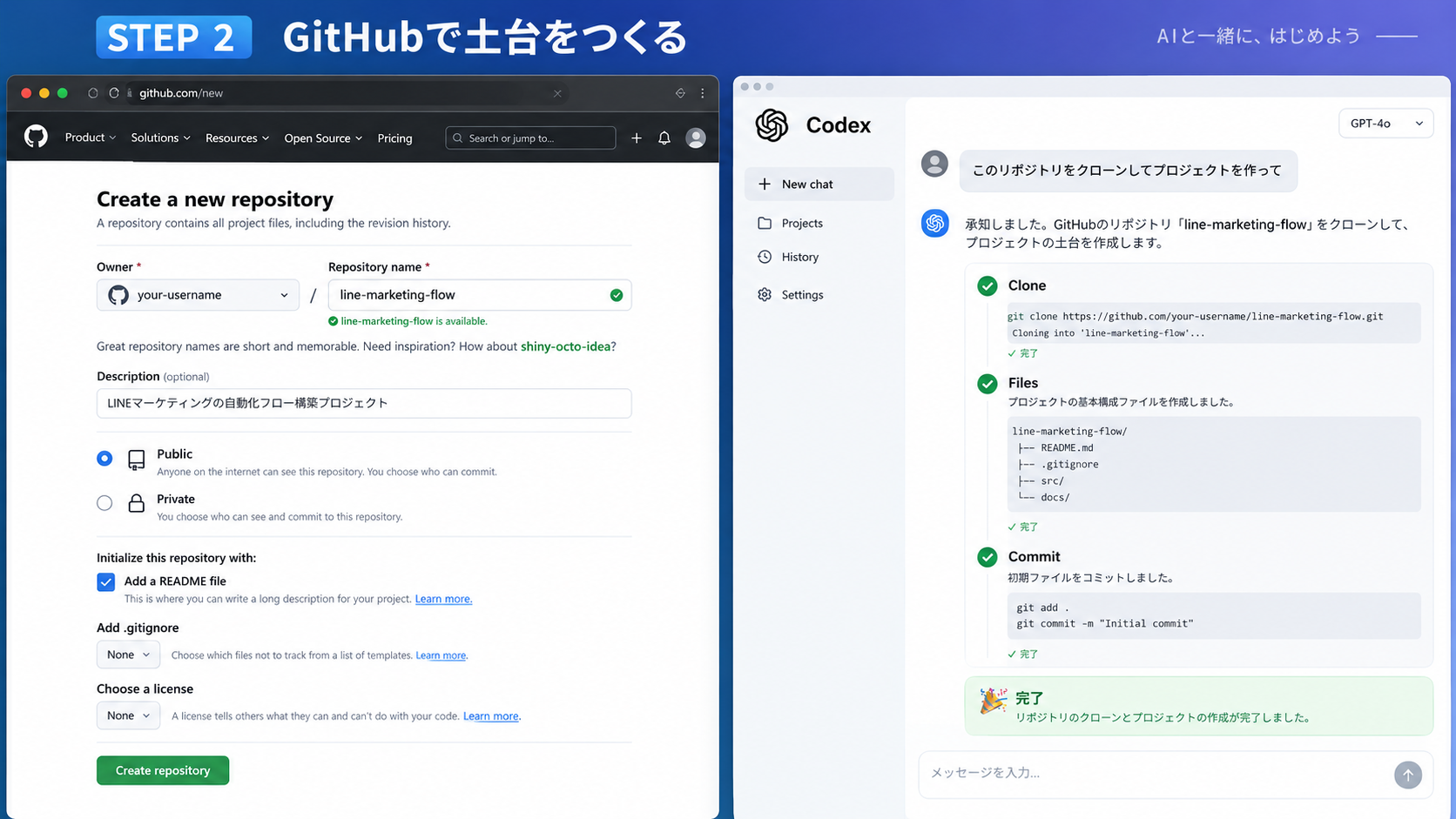
Task: Click the Settings gear icon in Codex
Action: [765, 294]
